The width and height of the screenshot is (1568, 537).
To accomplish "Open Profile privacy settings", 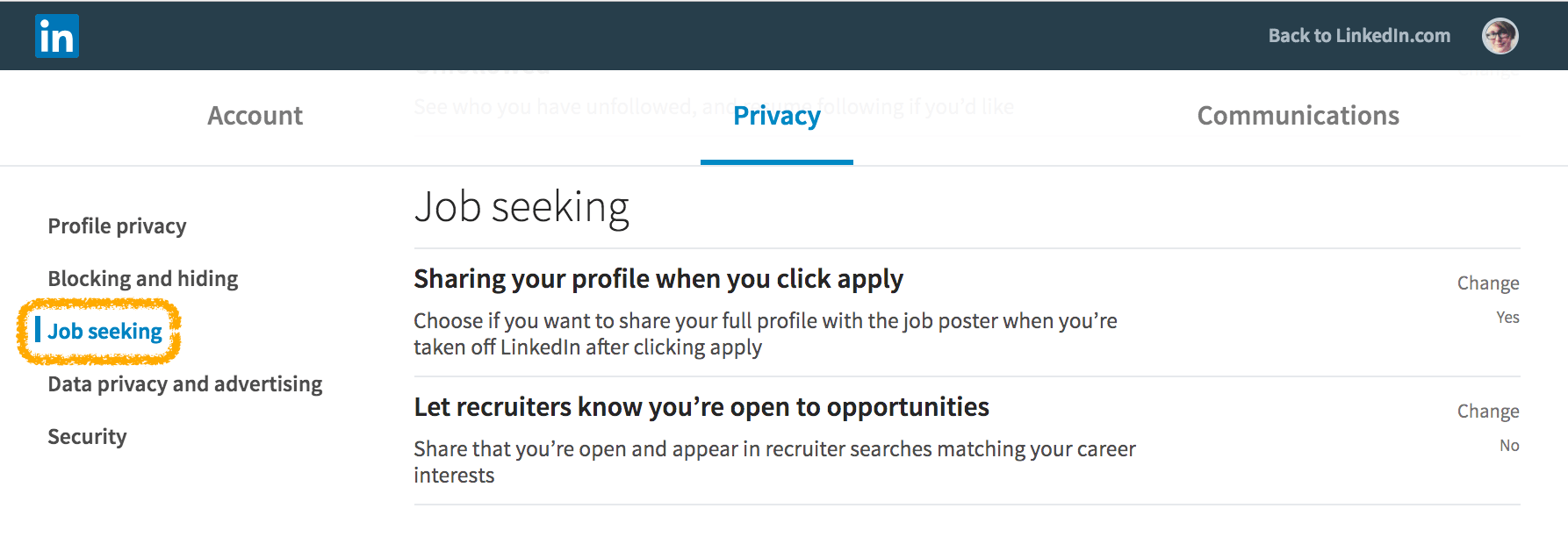I will point(117,226).
